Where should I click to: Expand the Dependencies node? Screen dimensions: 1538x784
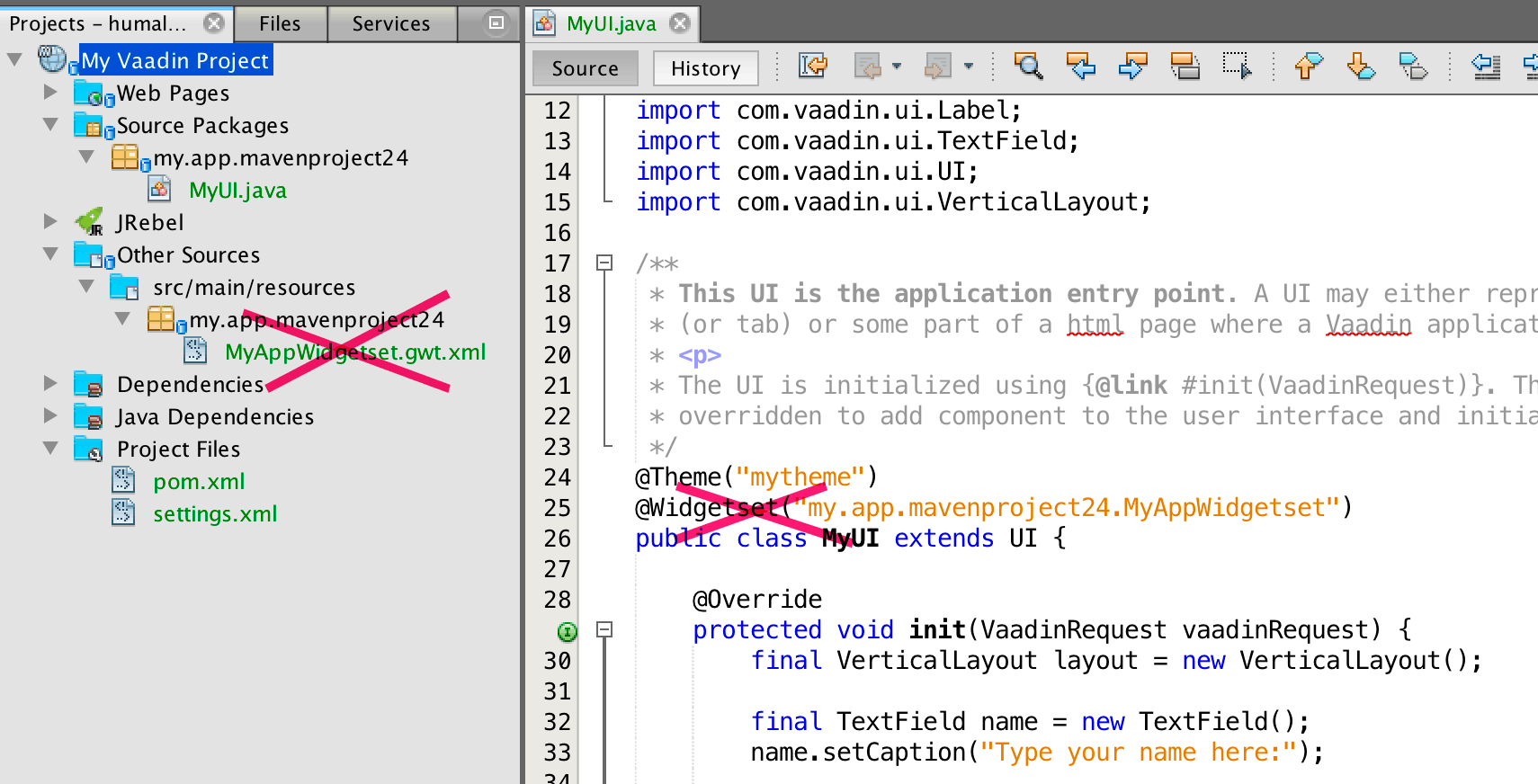[50, 383]
